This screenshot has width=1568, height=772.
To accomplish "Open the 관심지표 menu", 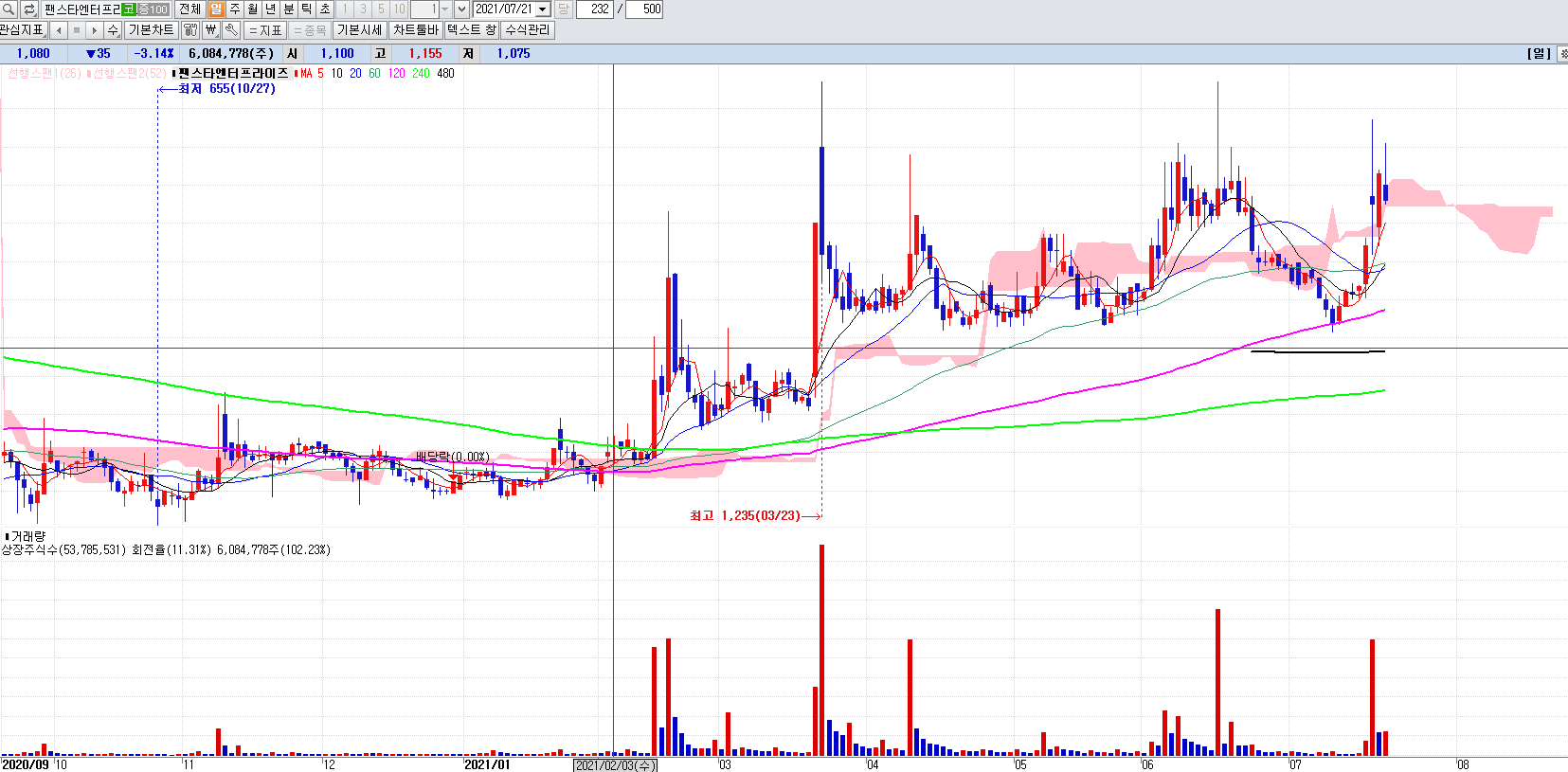I will tap(23, 30).
